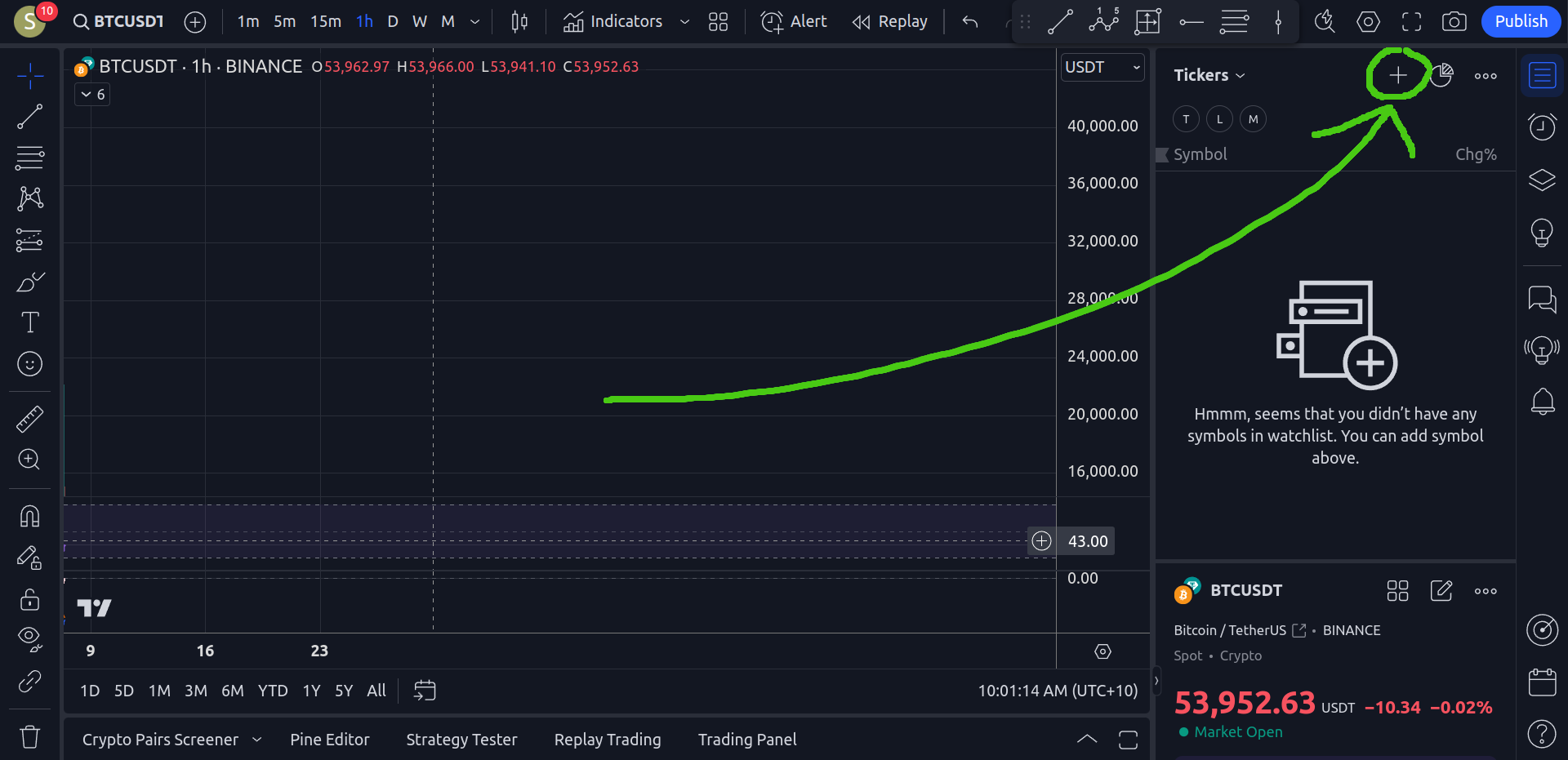Screen dimensions: 1568x760
Task: Expand the Crypto Pairs Screener dropdown
Action: pyautogui.click(x=256, y=740)
